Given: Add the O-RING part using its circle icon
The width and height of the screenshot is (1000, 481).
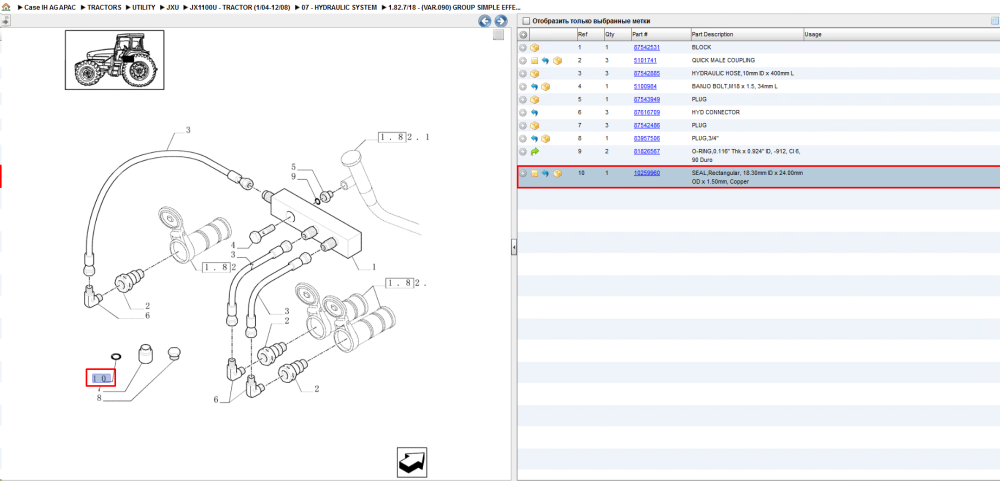Looking at the screenshot, I should point(523,152).
